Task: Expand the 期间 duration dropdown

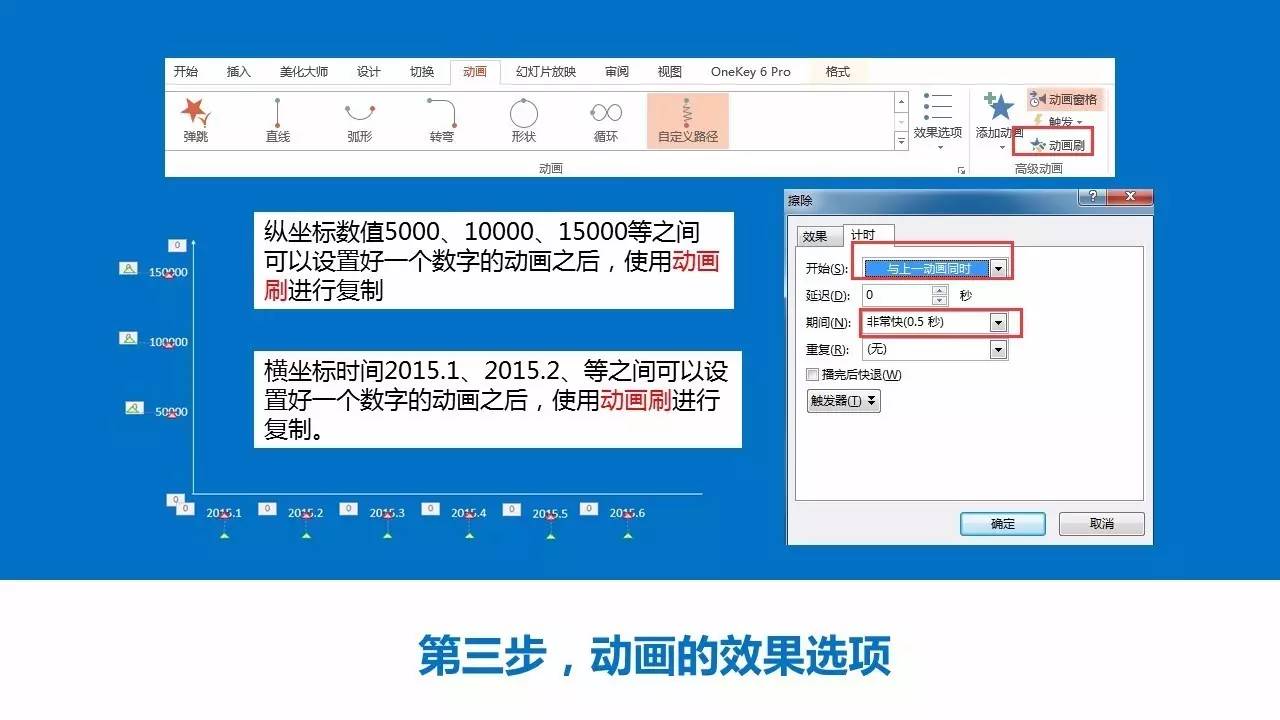Action: (x=997, y=323)
